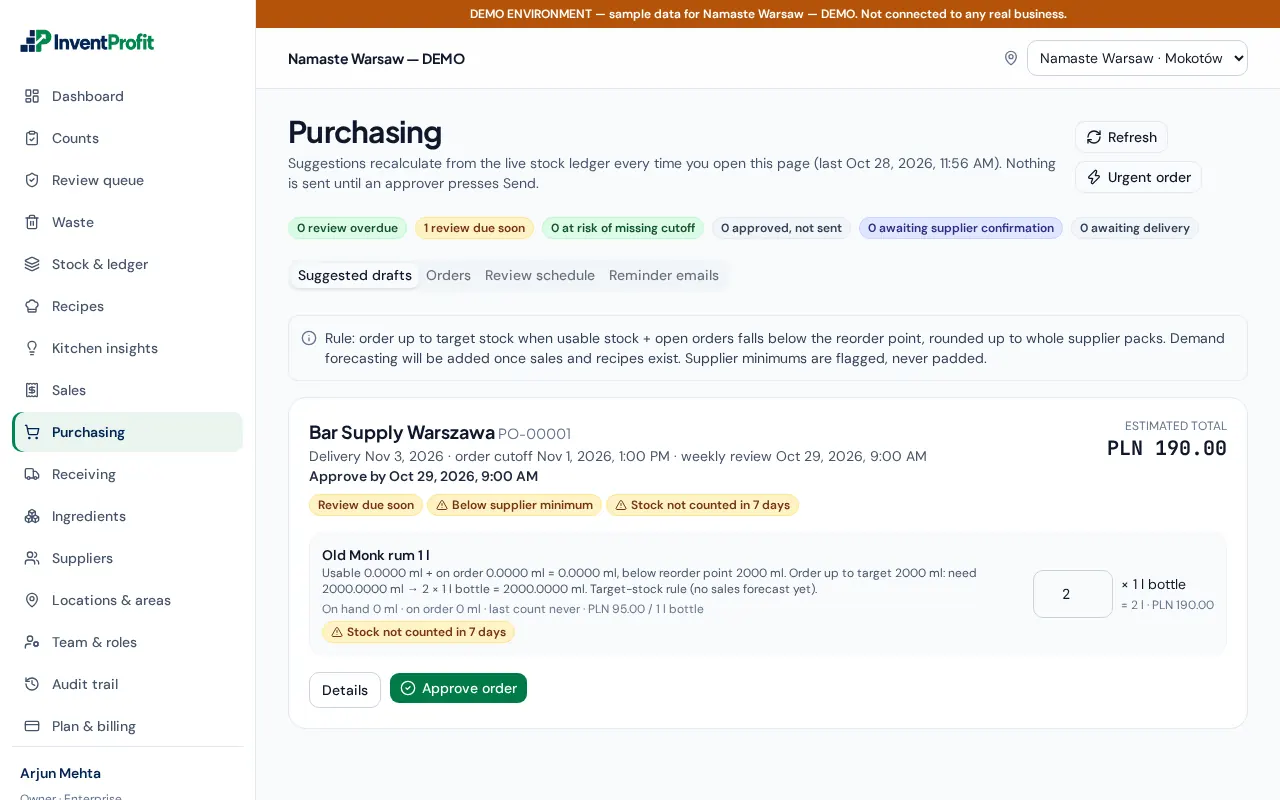The width and height of the screenshot is (1280, 800).
Task: Click the Below supplier minimum warning tag
Action: tap(514, 505)
